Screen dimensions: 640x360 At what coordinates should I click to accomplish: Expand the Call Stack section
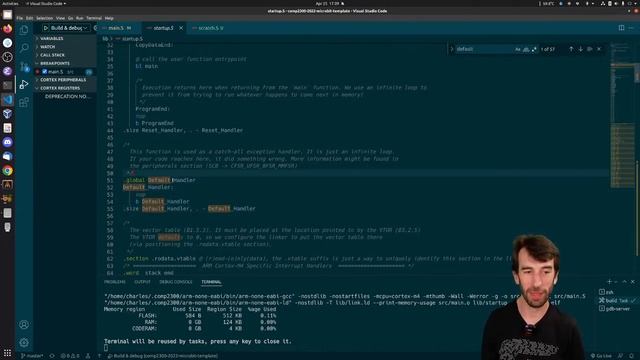pyautogui.click(x=65, y=55)
